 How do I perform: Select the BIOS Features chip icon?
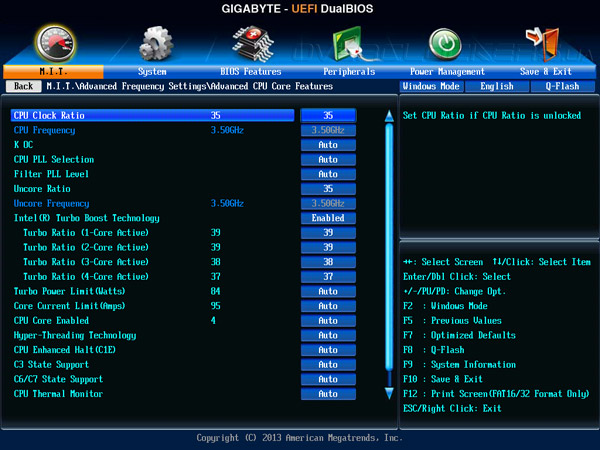(x=253, y=43)
